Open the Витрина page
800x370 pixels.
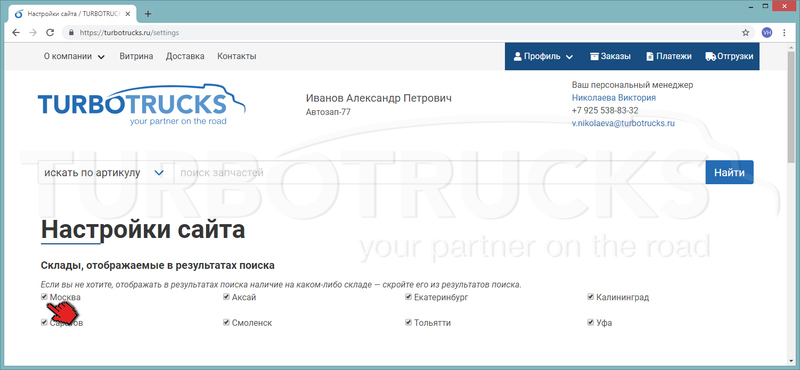pyautogui.click(x=136, y=56)
